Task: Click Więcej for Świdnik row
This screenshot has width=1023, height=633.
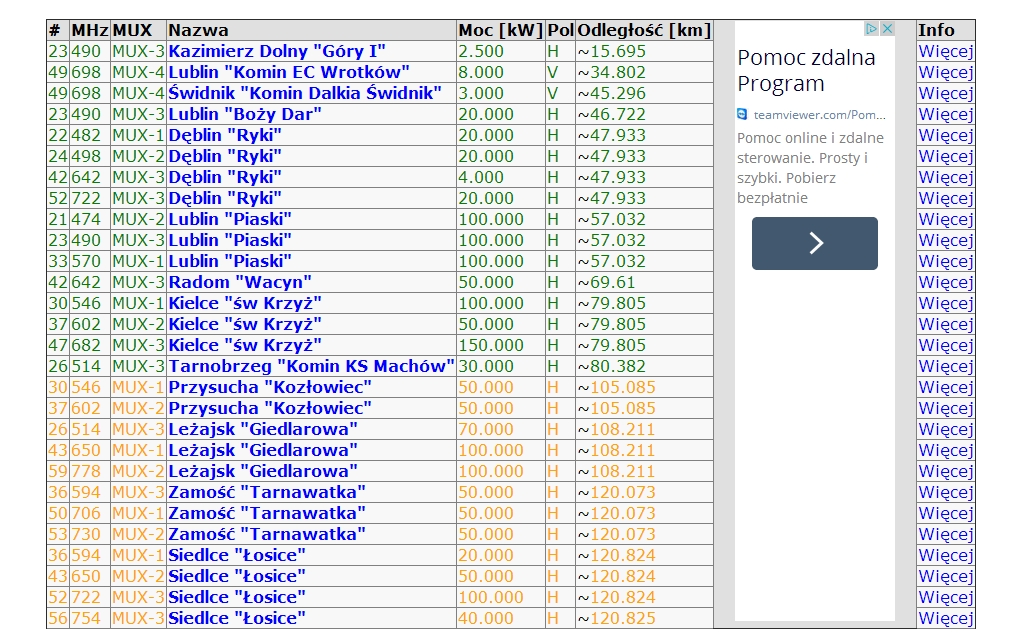Action: [945, 93]
